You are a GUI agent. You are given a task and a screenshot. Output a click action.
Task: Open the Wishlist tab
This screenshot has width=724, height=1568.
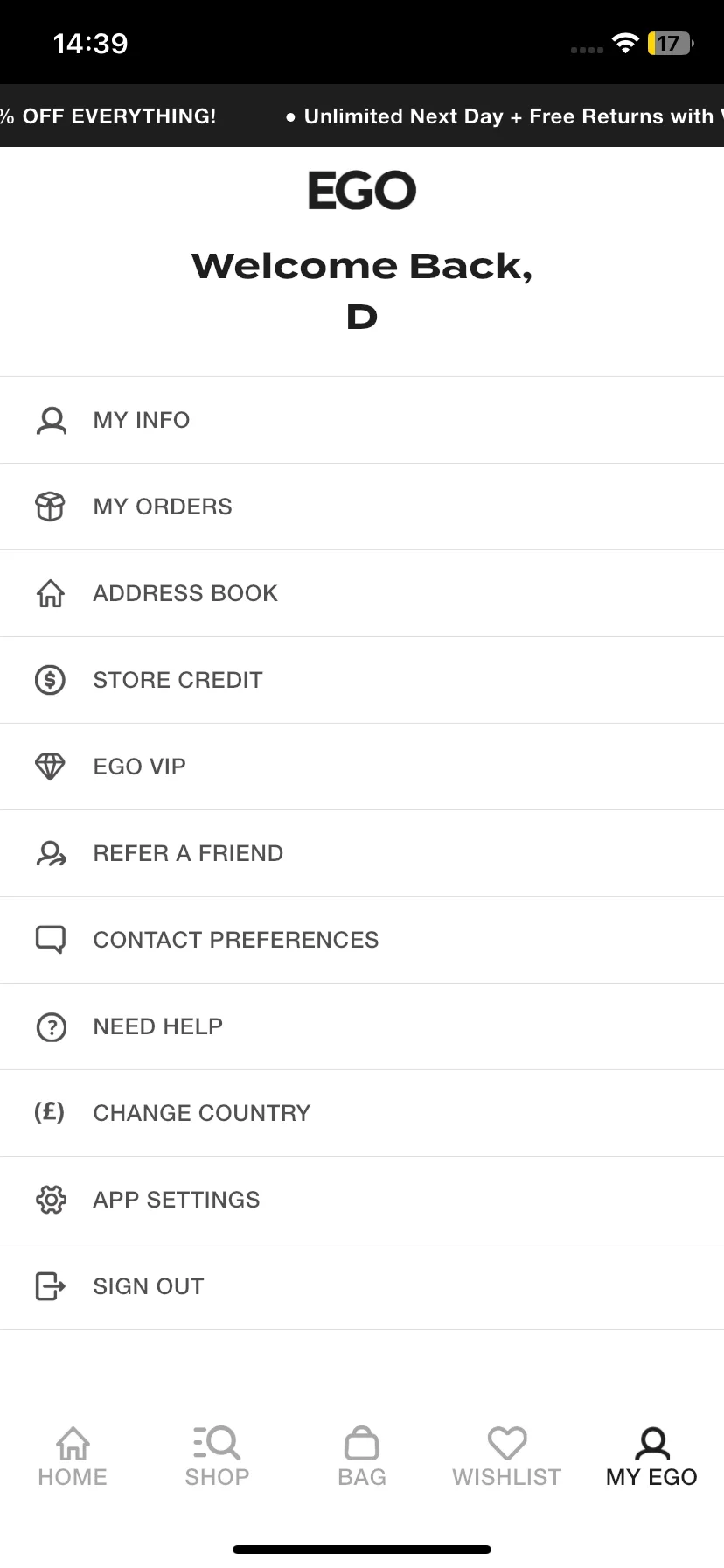(x=506, y=1457)
